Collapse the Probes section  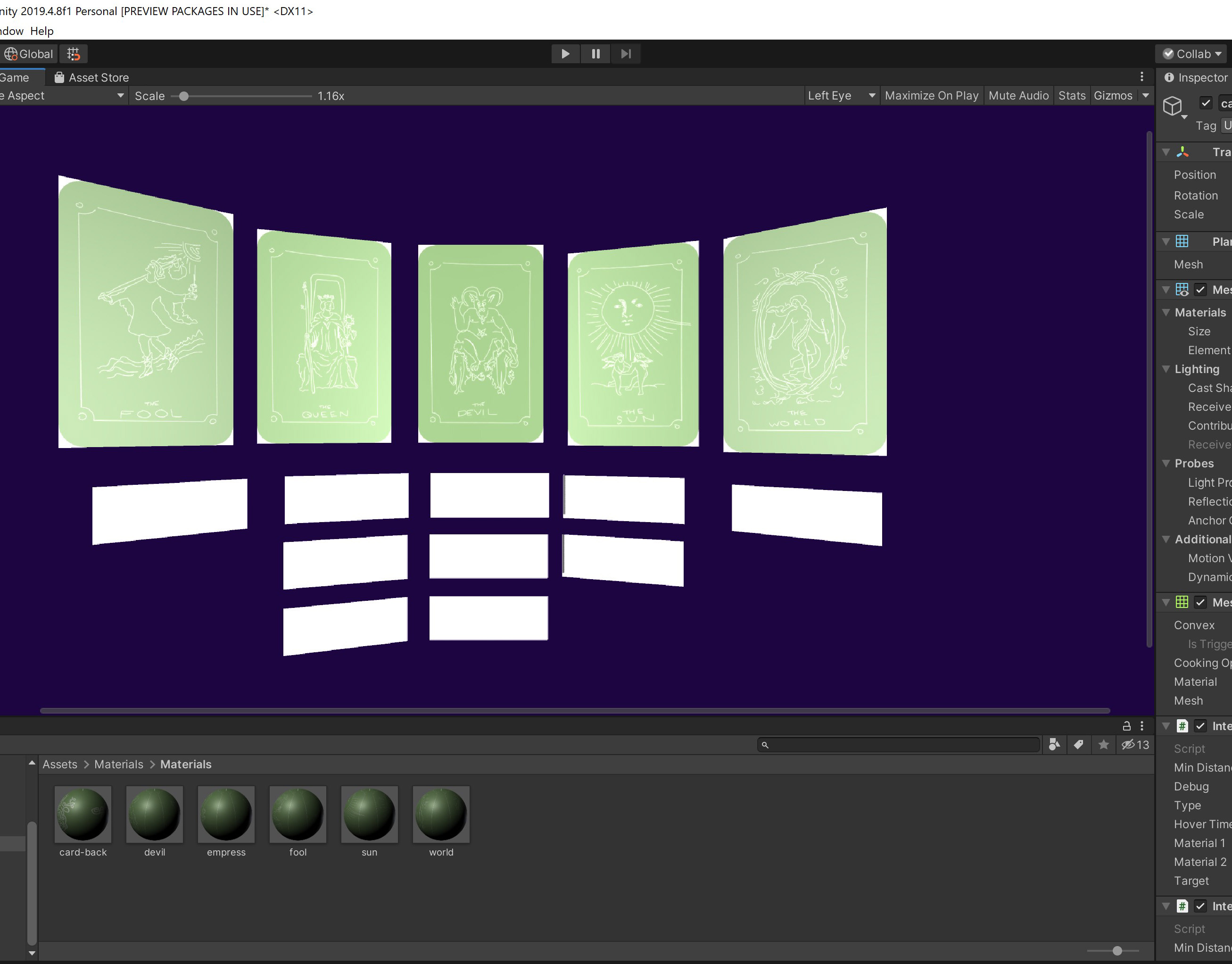1166,463
